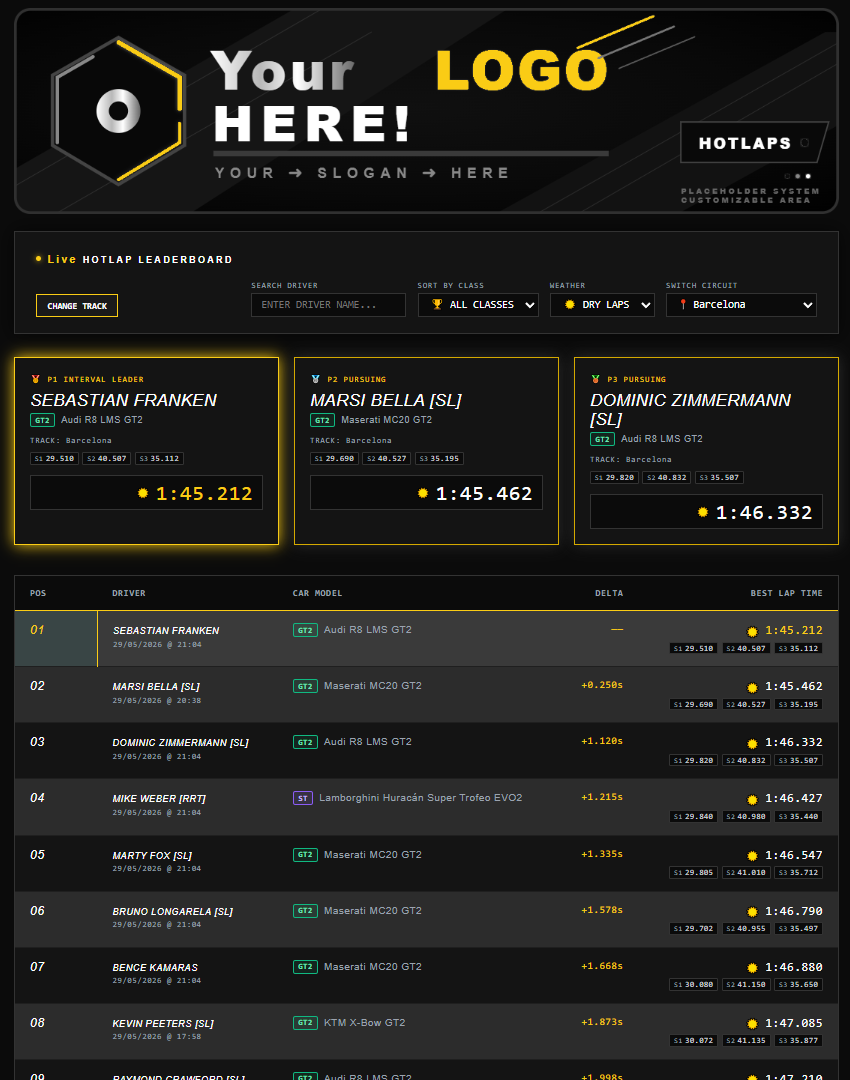
Task: Focus the driver name search field
Action: tap(329, 305)
